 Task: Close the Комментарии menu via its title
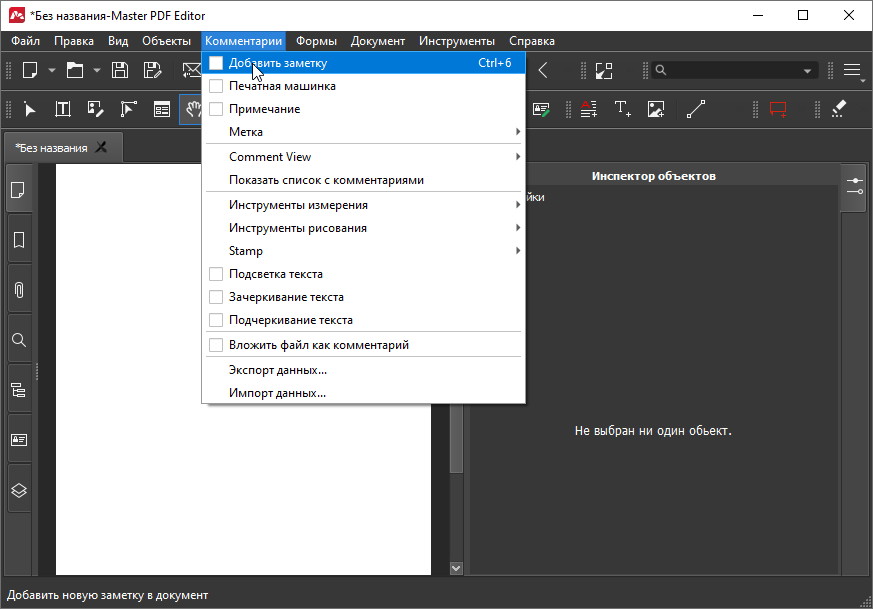pos(243,41)
